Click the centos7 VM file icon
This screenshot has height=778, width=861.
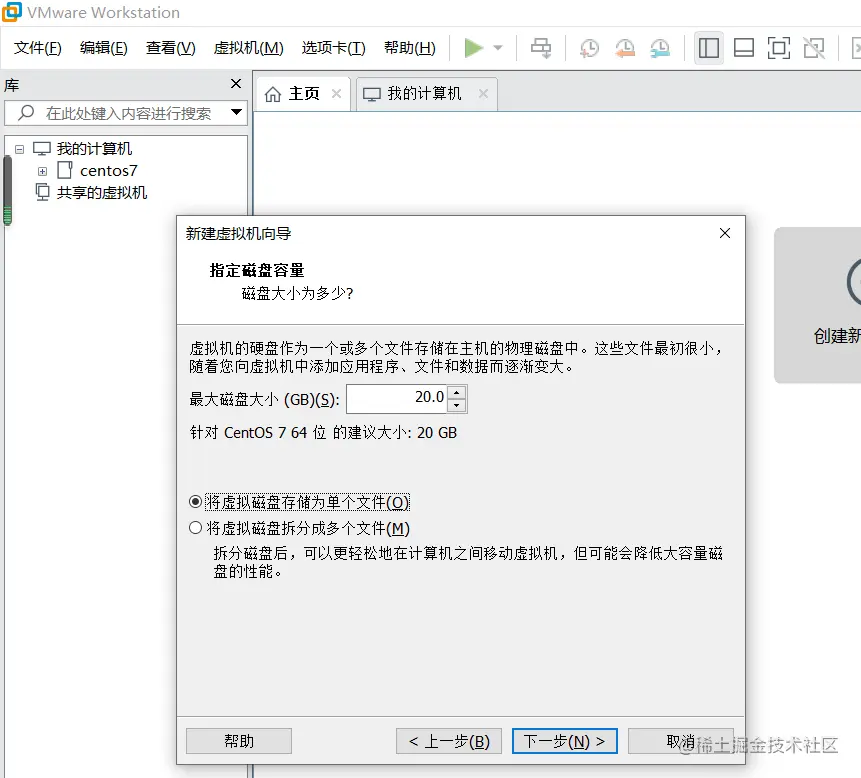click(65, 170)
